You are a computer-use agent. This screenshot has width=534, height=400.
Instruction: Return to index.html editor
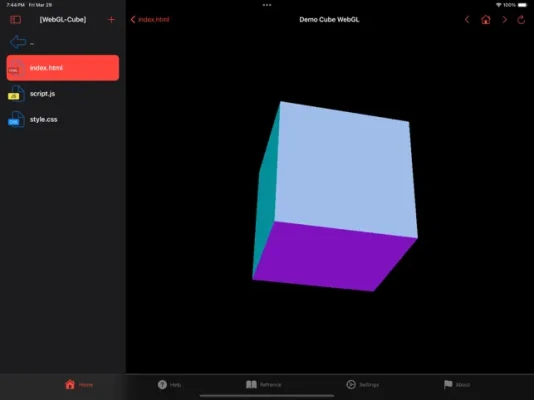coord(150,20)
